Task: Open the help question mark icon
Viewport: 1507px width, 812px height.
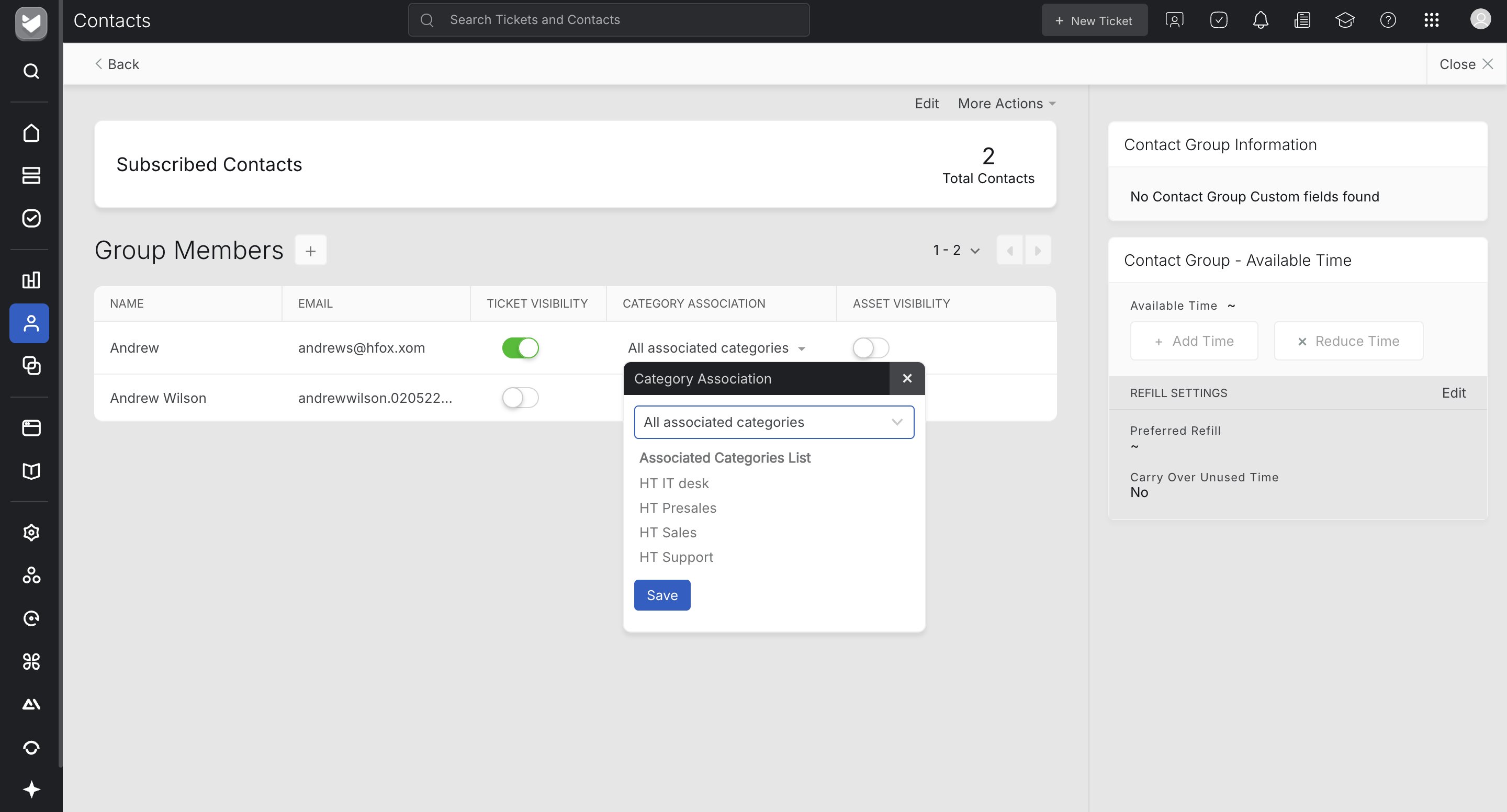Action: 1388,20
